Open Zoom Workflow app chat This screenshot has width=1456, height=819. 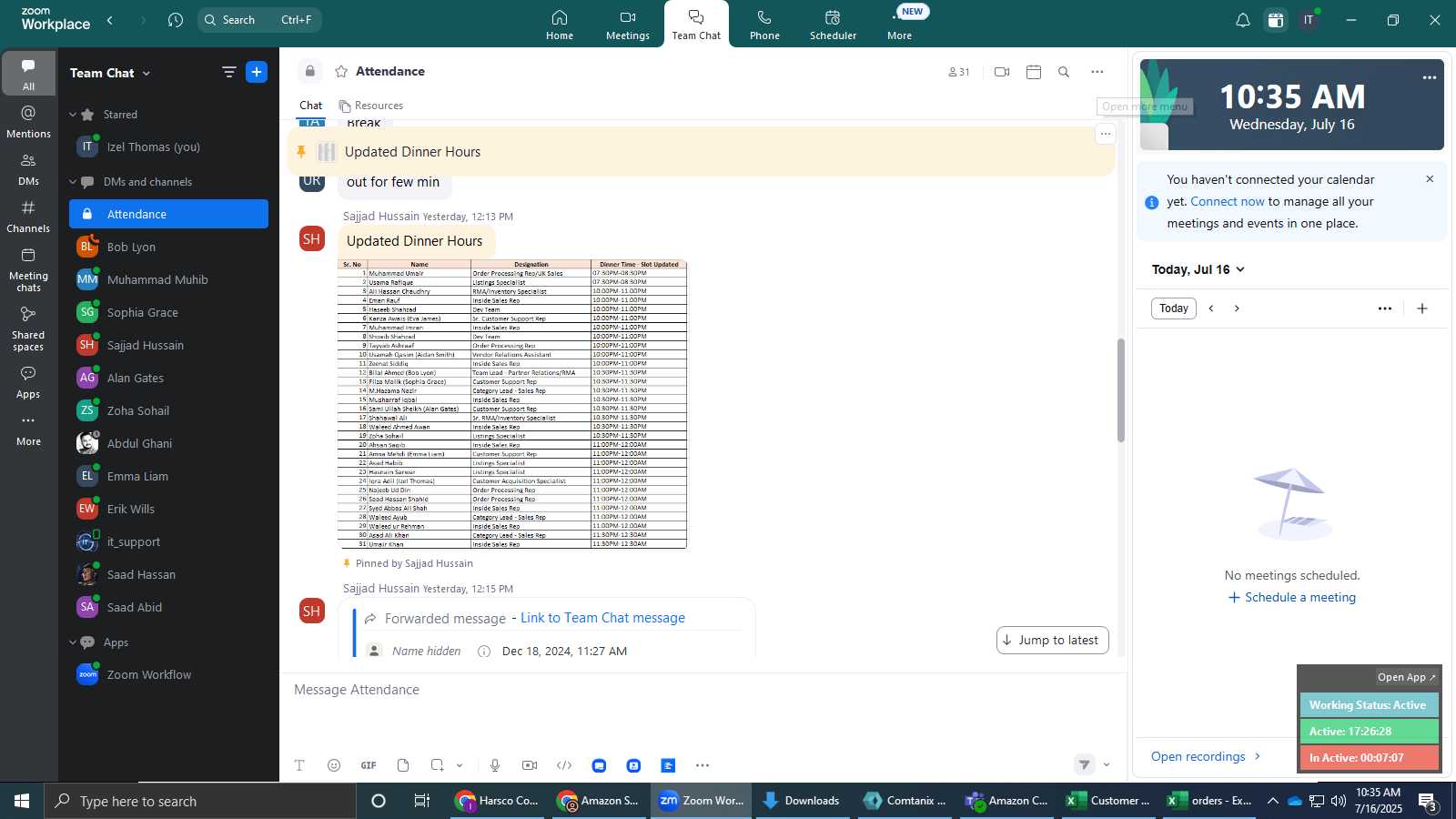tap(168, 674)
